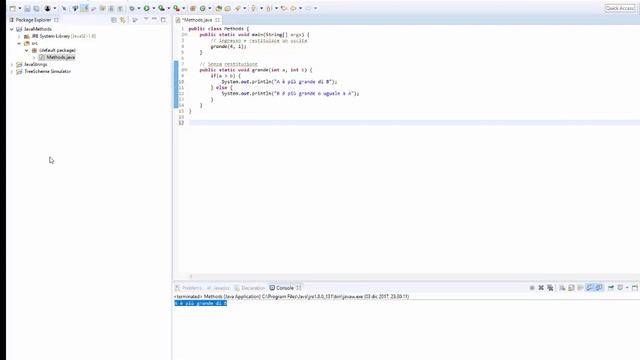Collapse the (default package) node
Screen dimensions: 640x360
[27, 50]
